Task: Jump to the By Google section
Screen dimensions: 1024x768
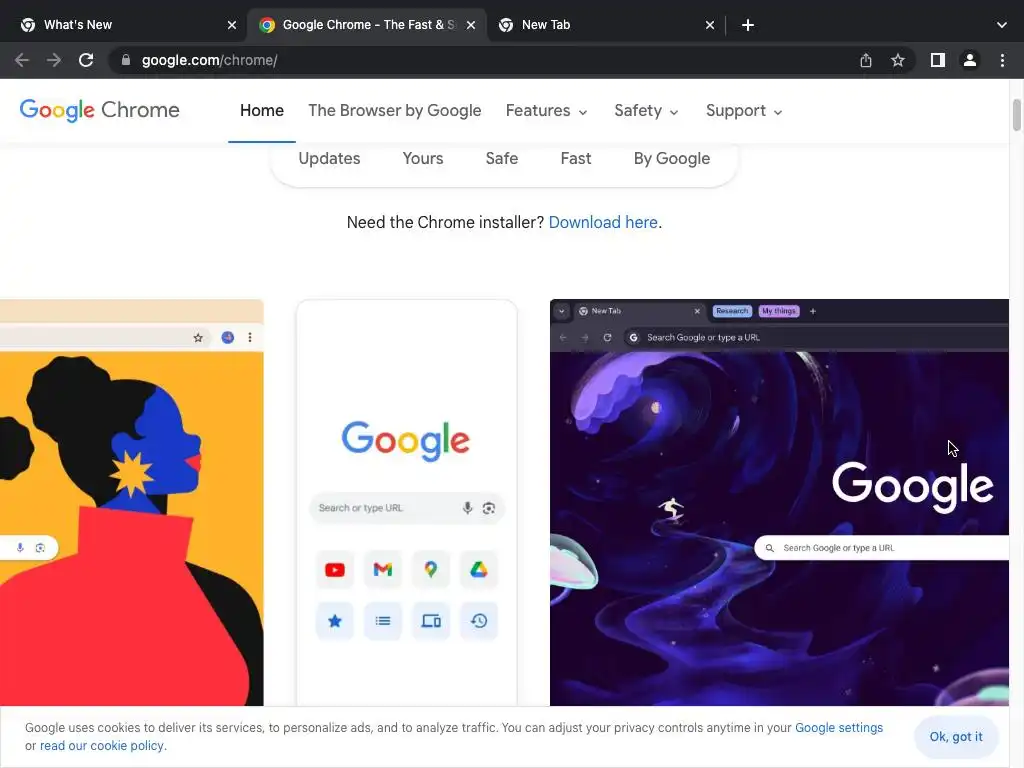Action: (671, 159)
